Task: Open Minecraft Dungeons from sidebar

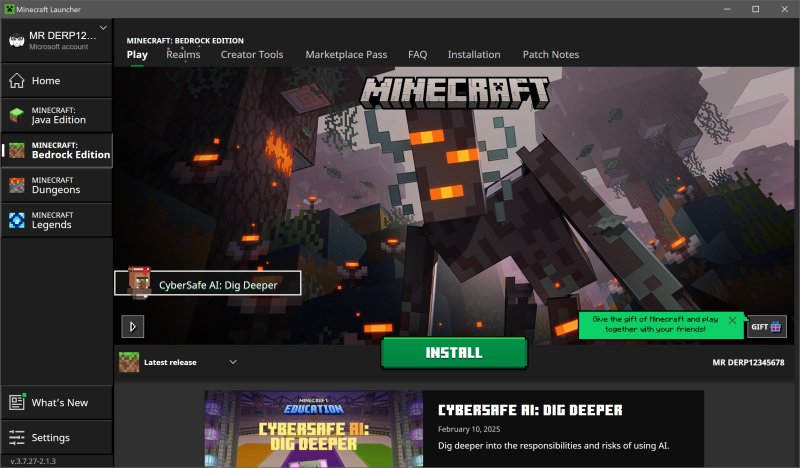Action: pos(57,185)
